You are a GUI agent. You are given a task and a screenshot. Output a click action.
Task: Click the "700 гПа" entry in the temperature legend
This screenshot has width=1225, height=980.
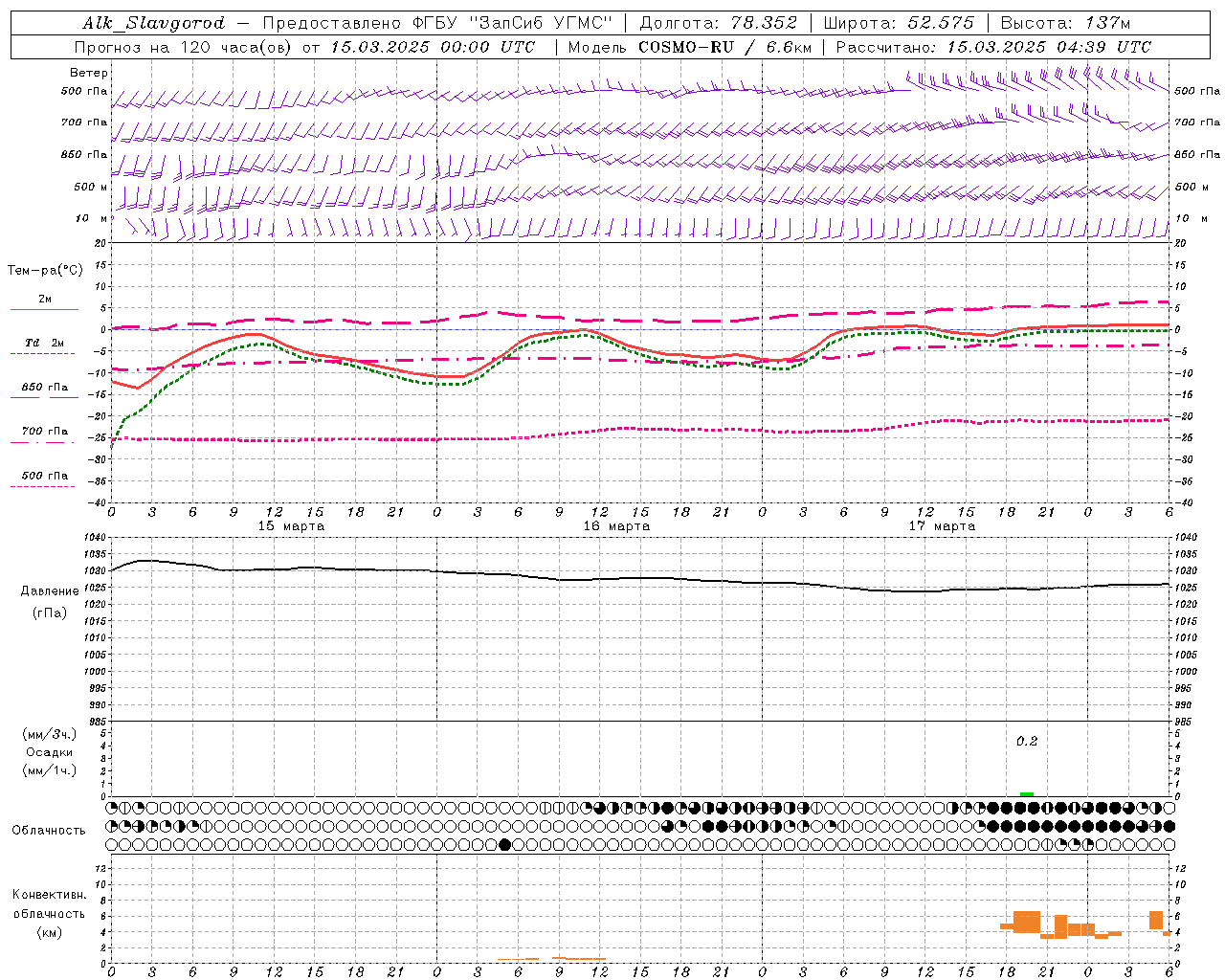(44, 432)
